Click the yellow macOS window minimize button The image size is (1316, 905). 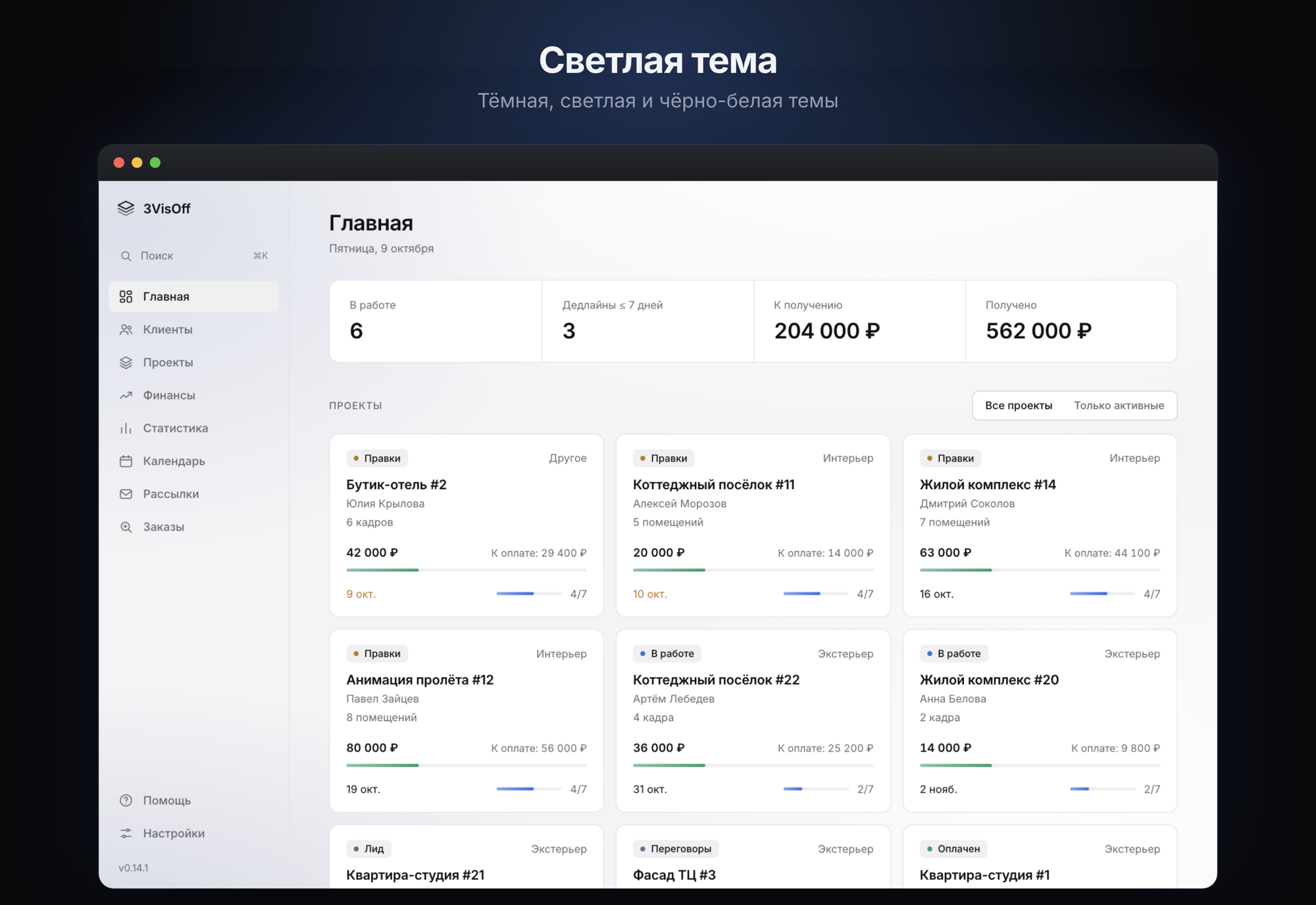point(137,163)
